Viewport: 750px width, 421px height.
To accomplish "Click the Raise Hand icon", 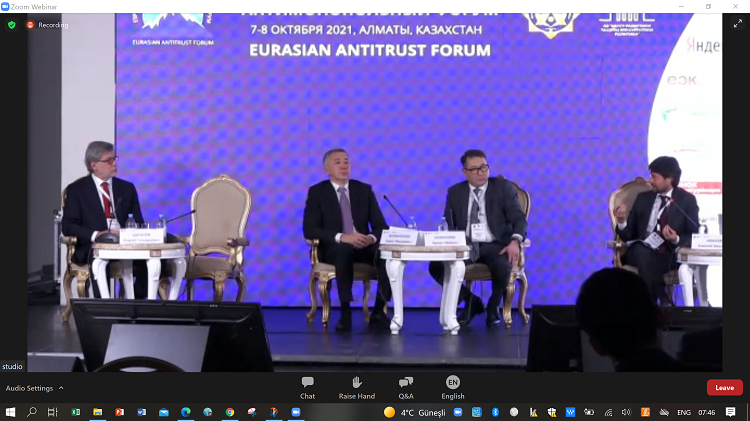I will click(x=356, y=387).
